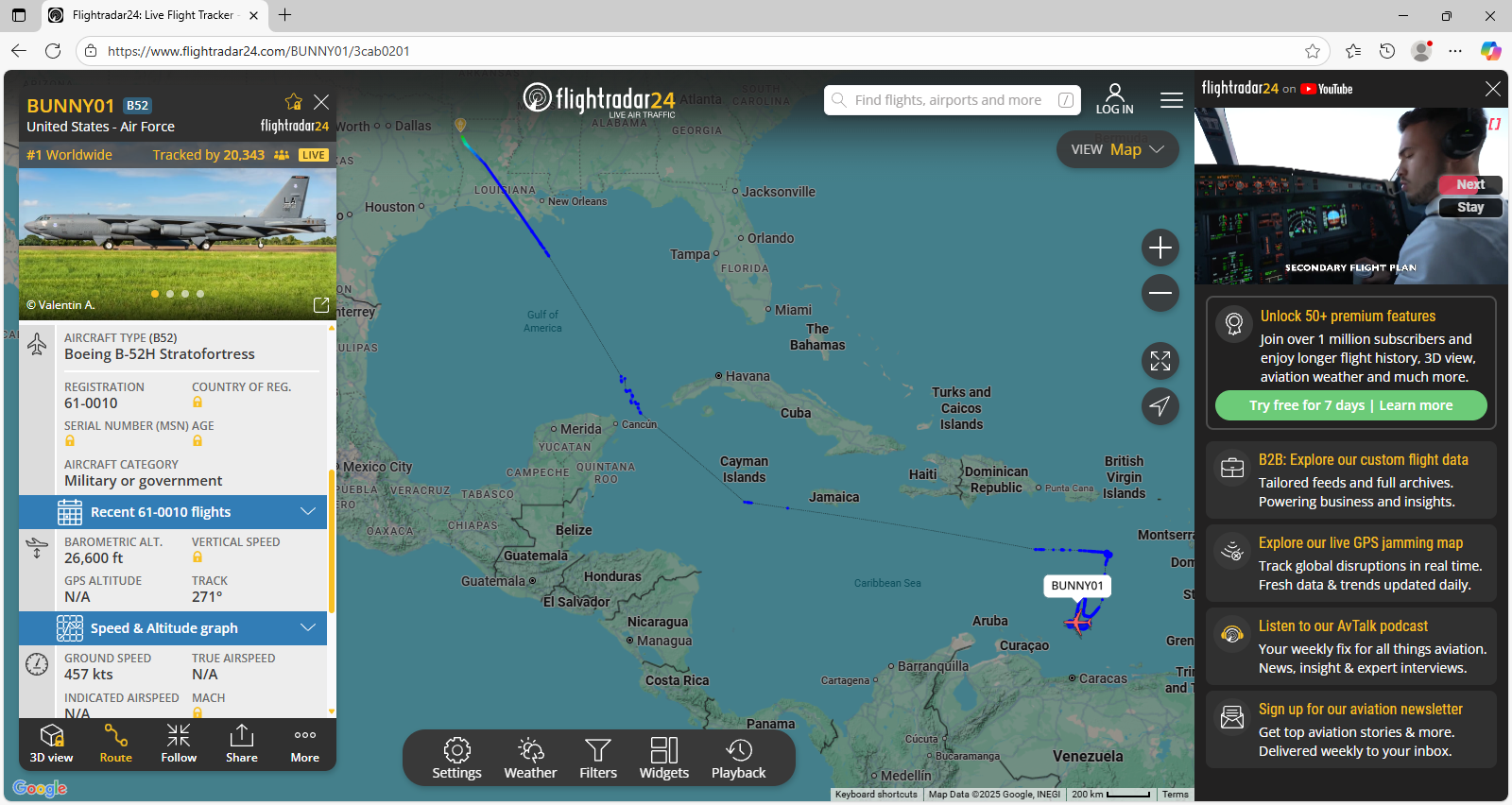Viewport: 1512px width, 805px height.
Task: Start flight Playback
Action: pyautogui.click(x=739, y=759)
